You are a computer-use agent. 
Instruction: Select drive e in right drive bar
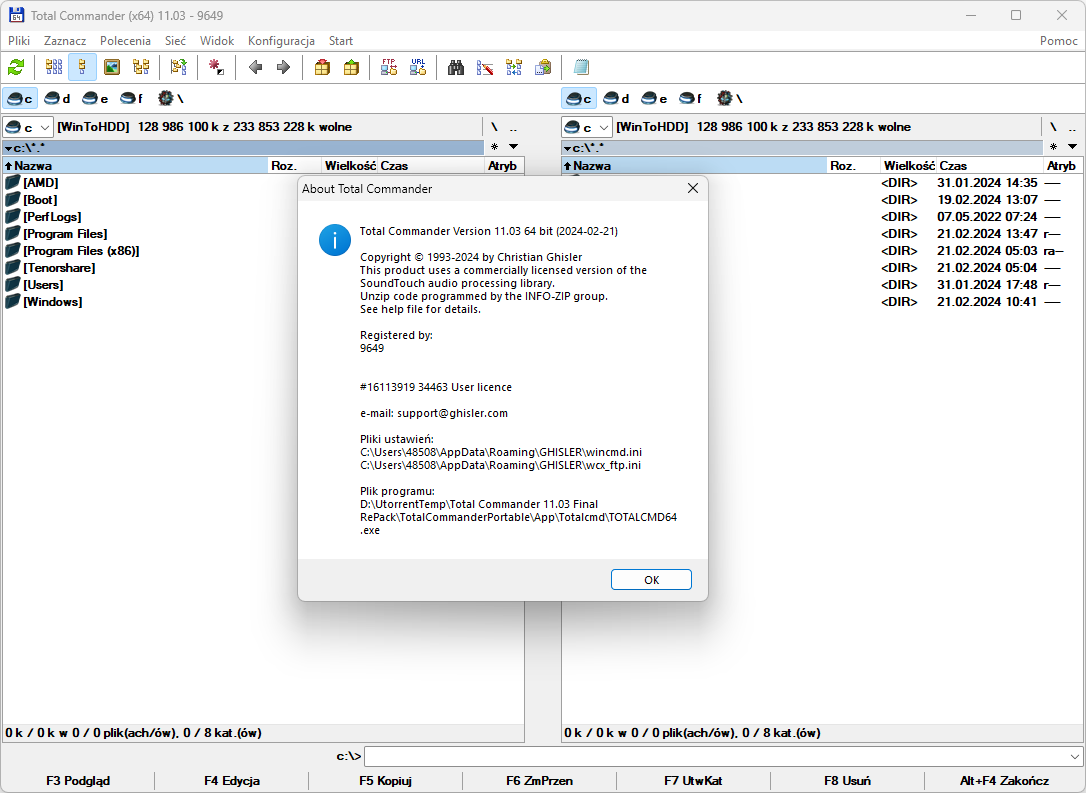(x=654, y=98)
